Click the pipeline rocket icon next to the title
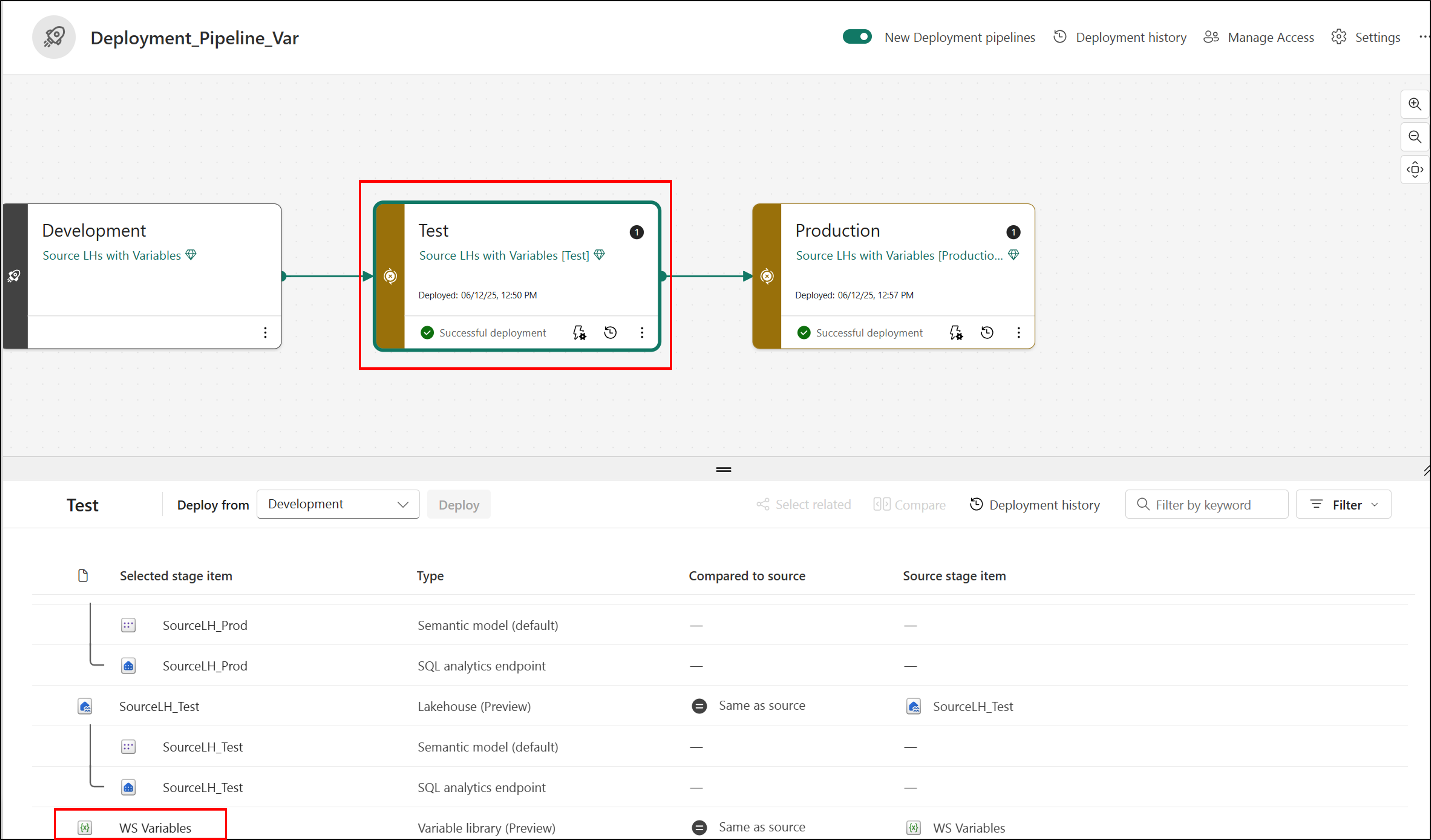This screenshot has width=1431, height=840. (x=54, y=38)
